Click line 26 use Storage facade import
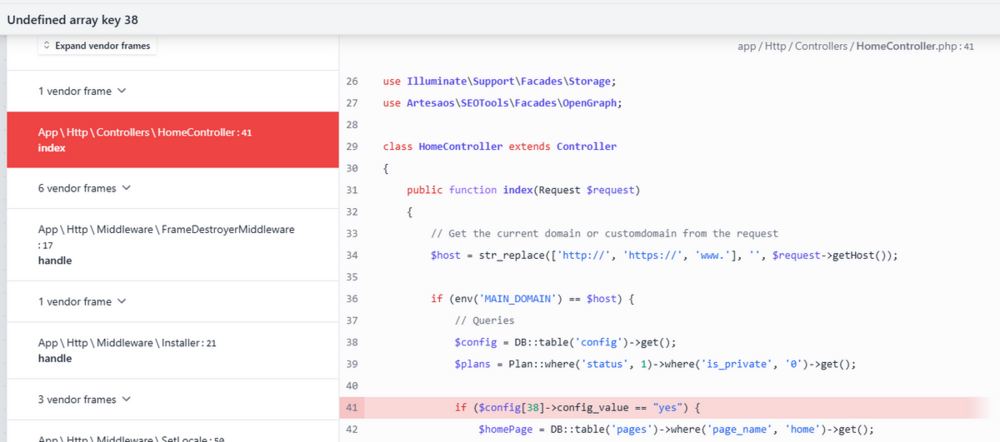This screenshot has width=1000, height=442. (499, 81)
